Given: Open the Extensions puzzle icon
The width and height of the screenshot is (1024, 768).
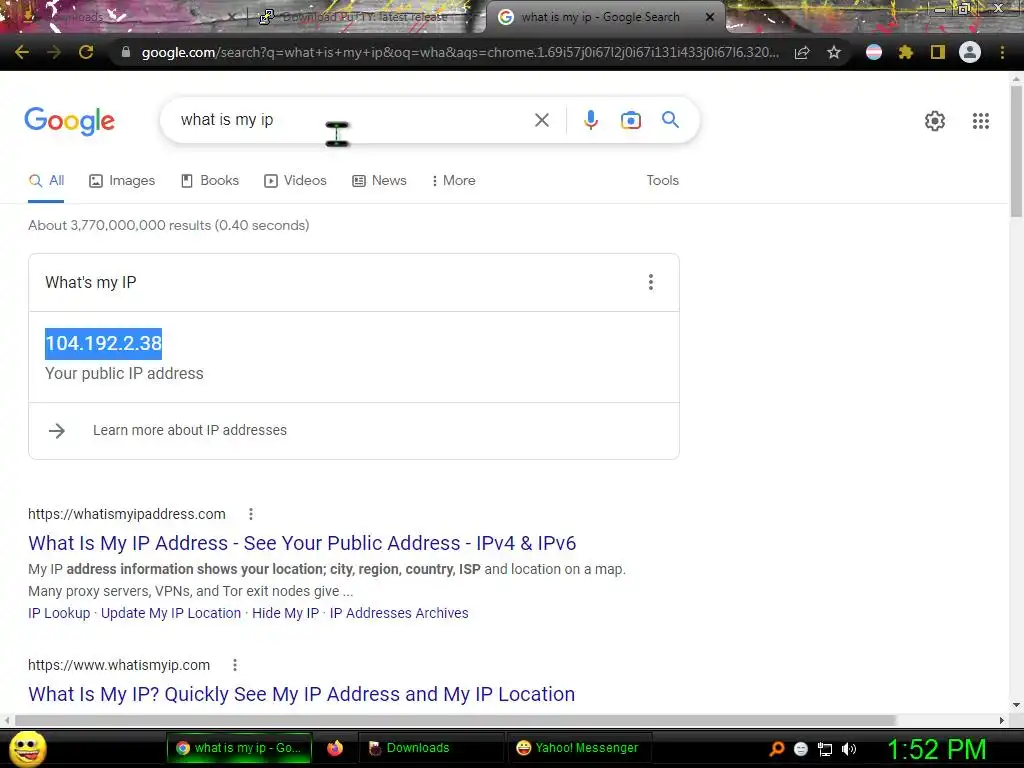Looking at the screenshot, I should click(x=905, y=52).
